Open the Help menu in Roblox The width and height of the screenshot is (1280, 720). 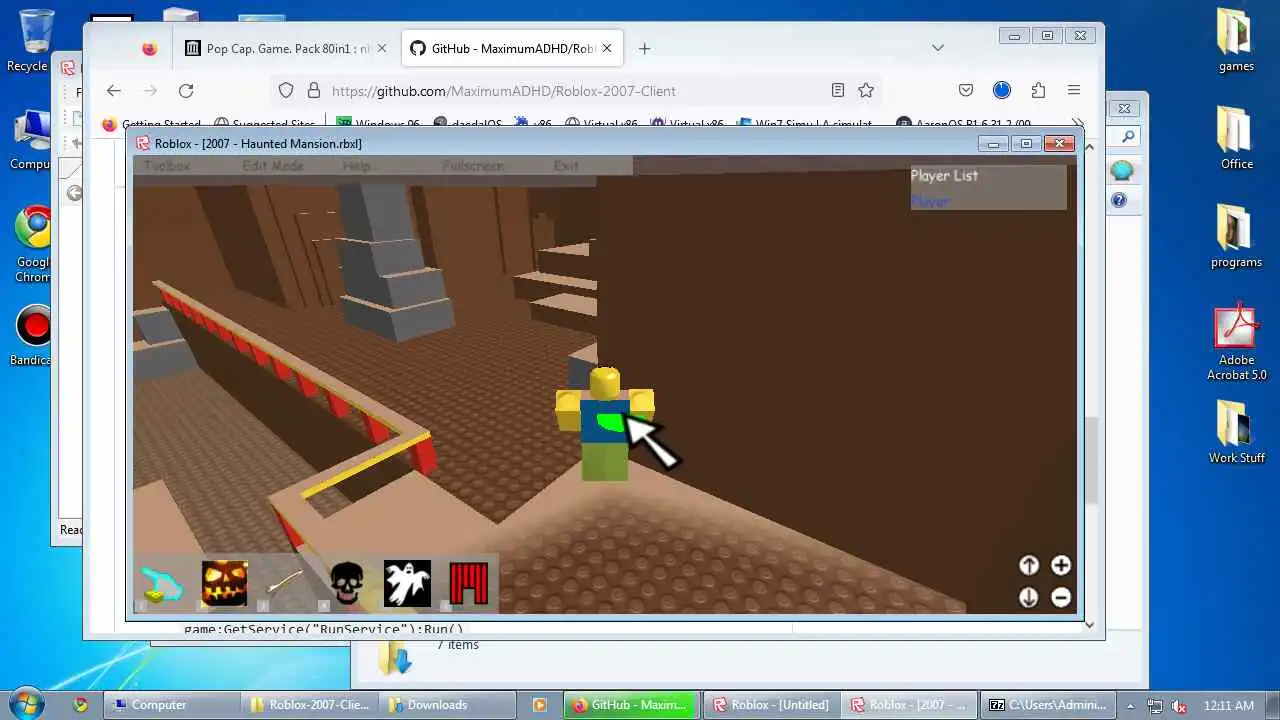(356, 166)
